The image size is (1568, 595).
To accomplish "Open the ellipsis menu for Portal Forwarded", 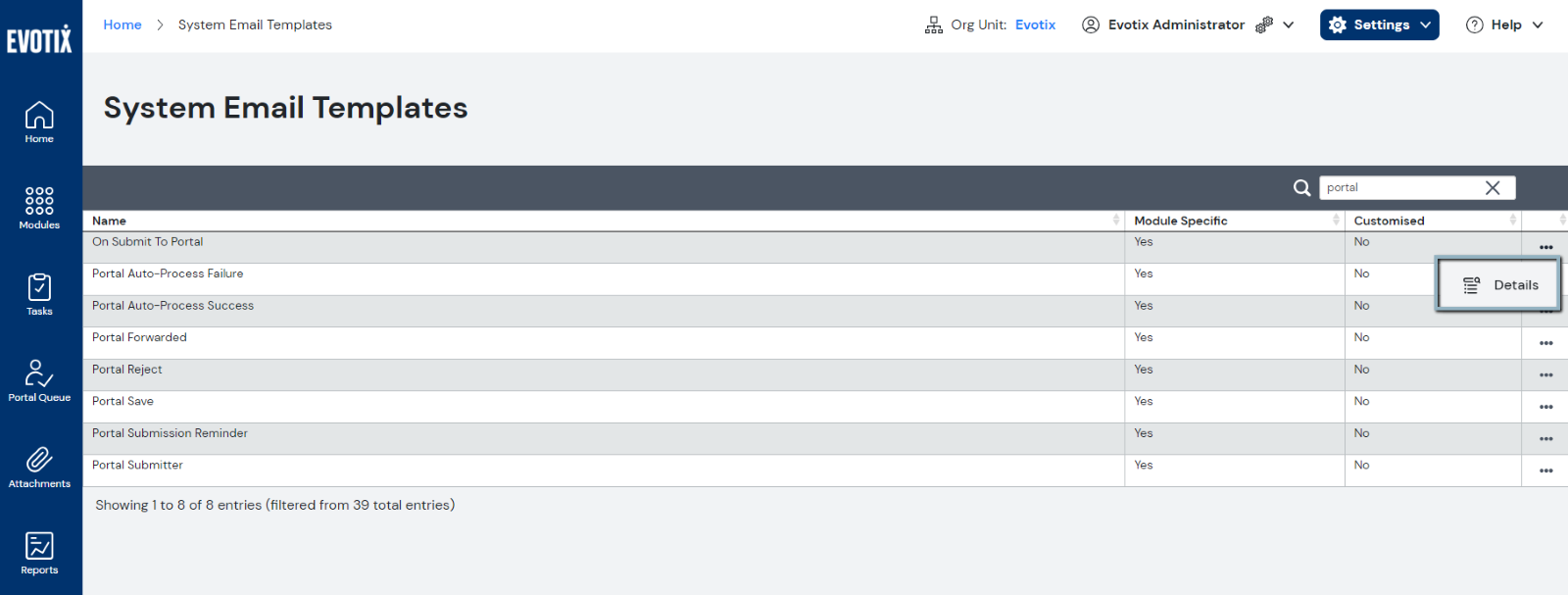I will click(1546, 342).
